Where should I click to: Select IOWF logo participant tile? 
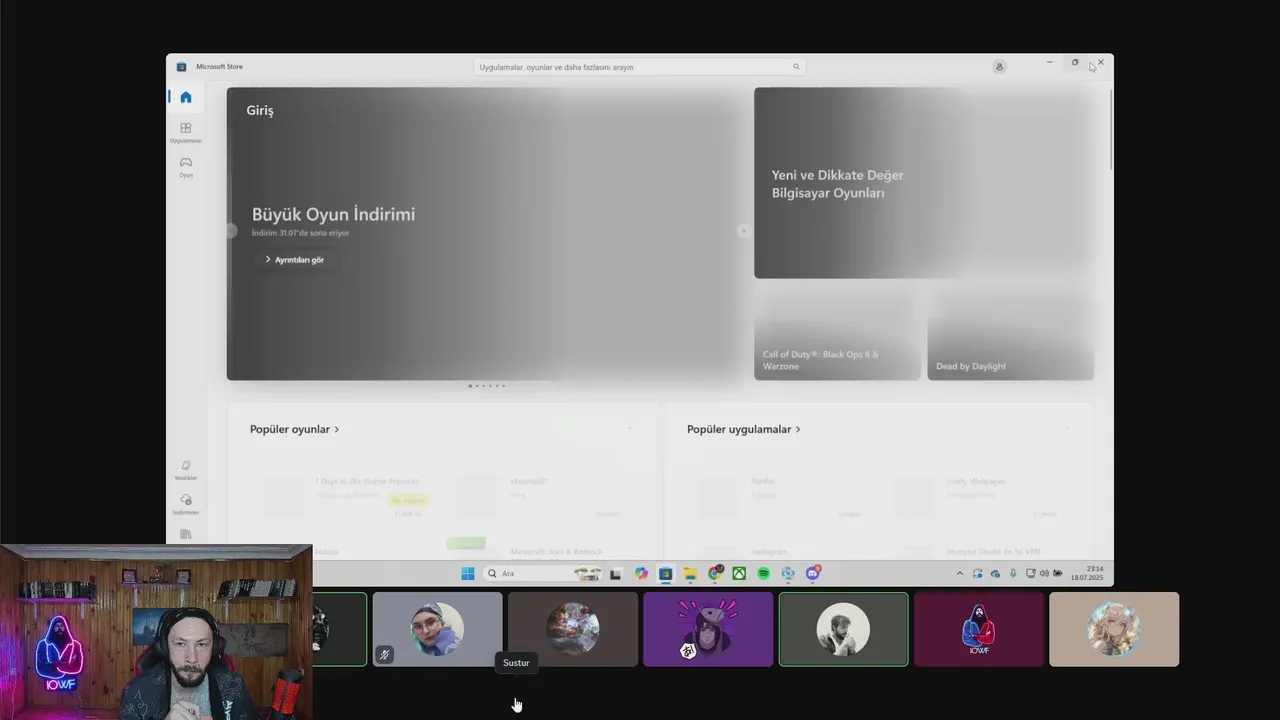979,629
